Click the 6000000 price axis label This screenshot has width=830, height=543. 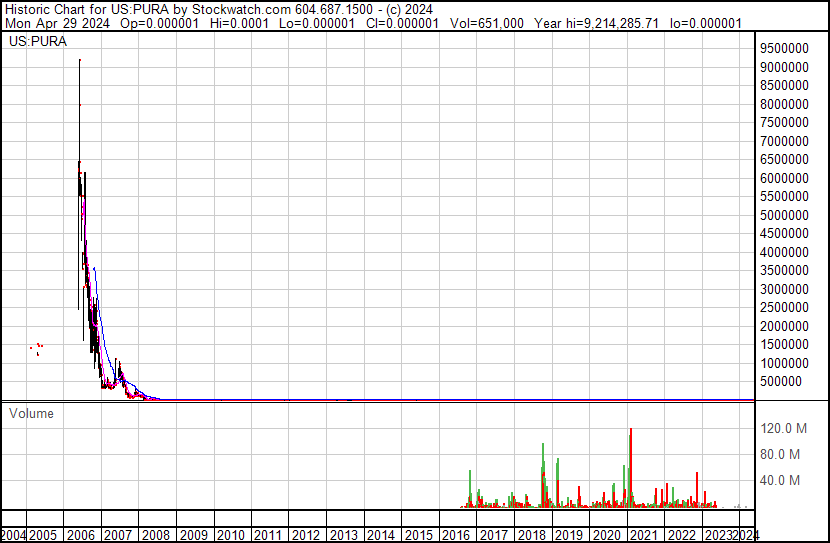[x=784, y=178]
